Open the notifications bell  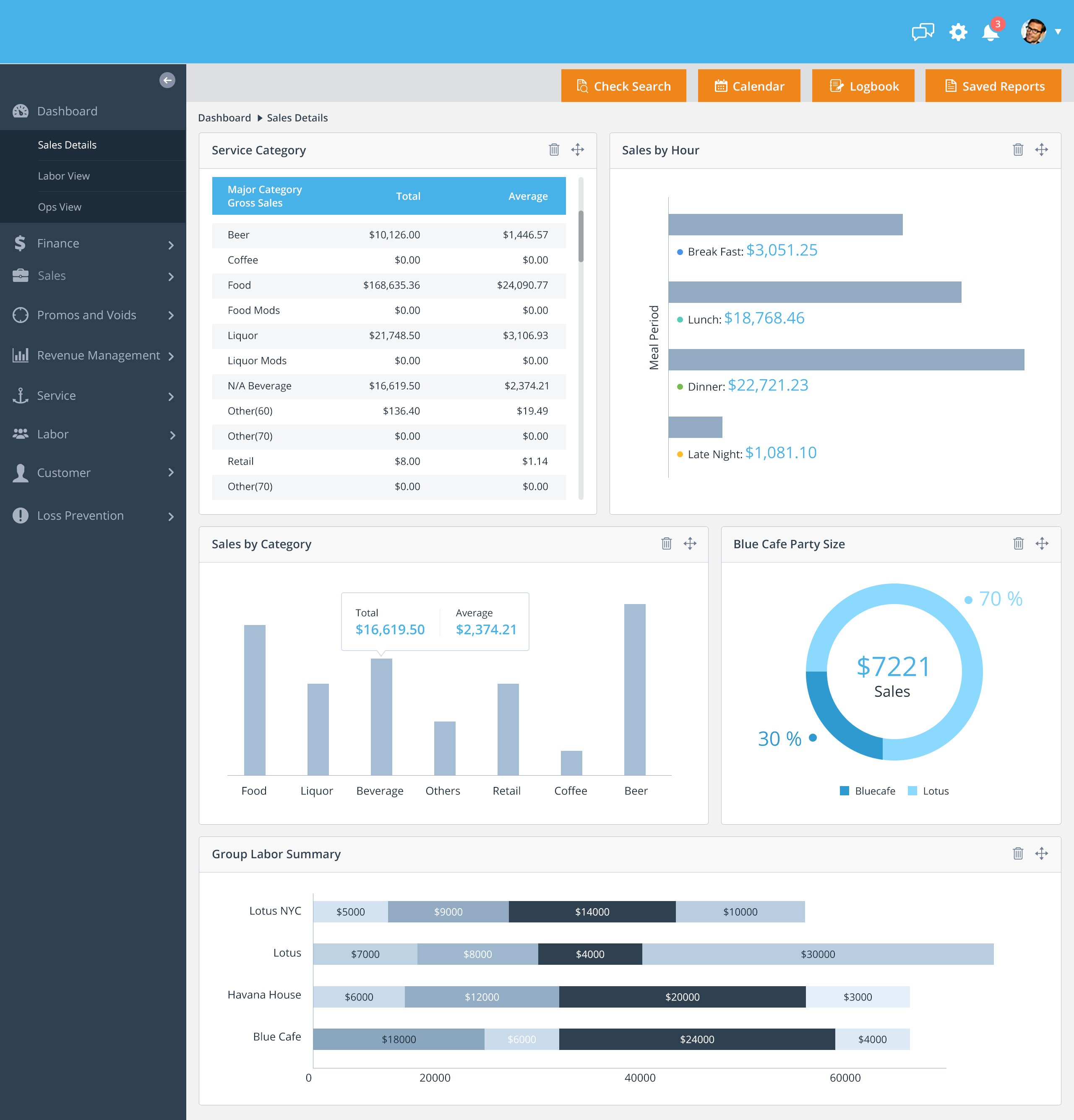pos(991,33)
